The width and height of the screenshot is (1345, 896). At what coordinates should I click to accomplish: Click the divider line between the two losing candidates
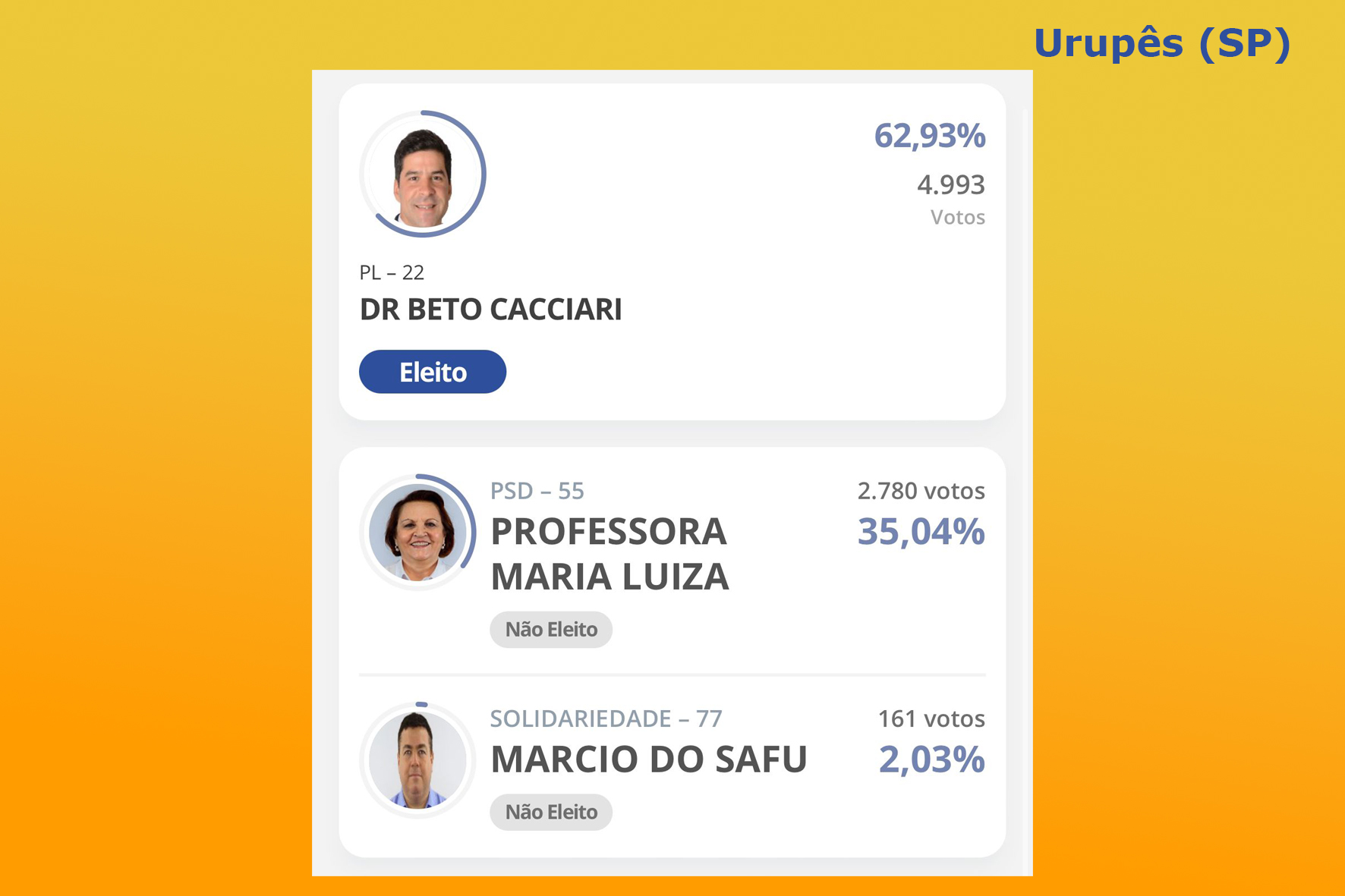(x=672, y=674)
